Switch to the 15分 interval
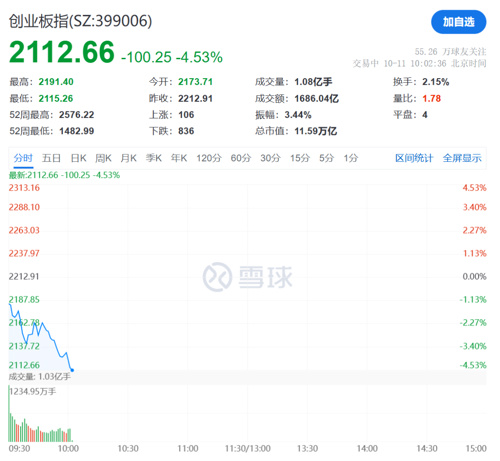 click(x=300, y=158)
